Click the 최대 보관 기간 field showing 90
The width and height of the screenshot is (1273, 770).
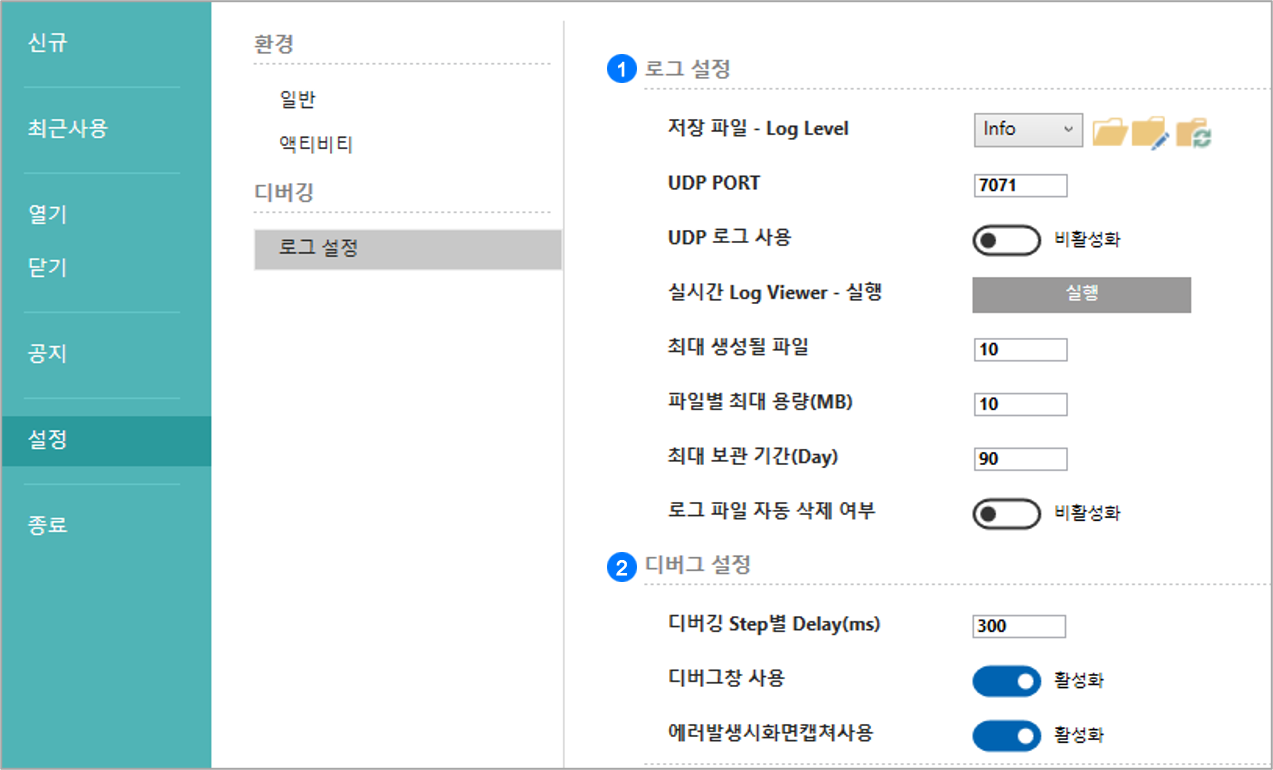tap(1020, 458)
